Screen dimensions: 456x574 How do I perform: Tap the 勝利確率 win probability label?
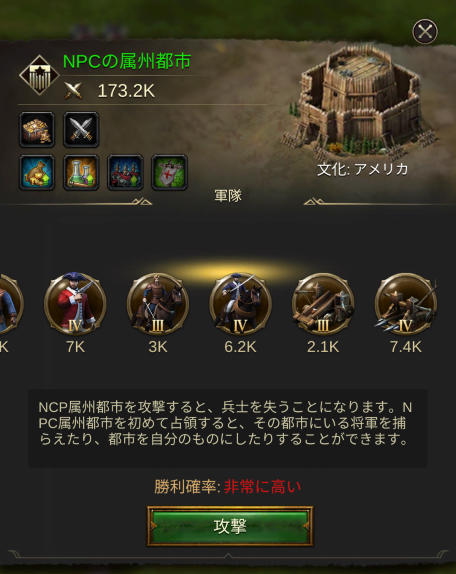point(187,487)
